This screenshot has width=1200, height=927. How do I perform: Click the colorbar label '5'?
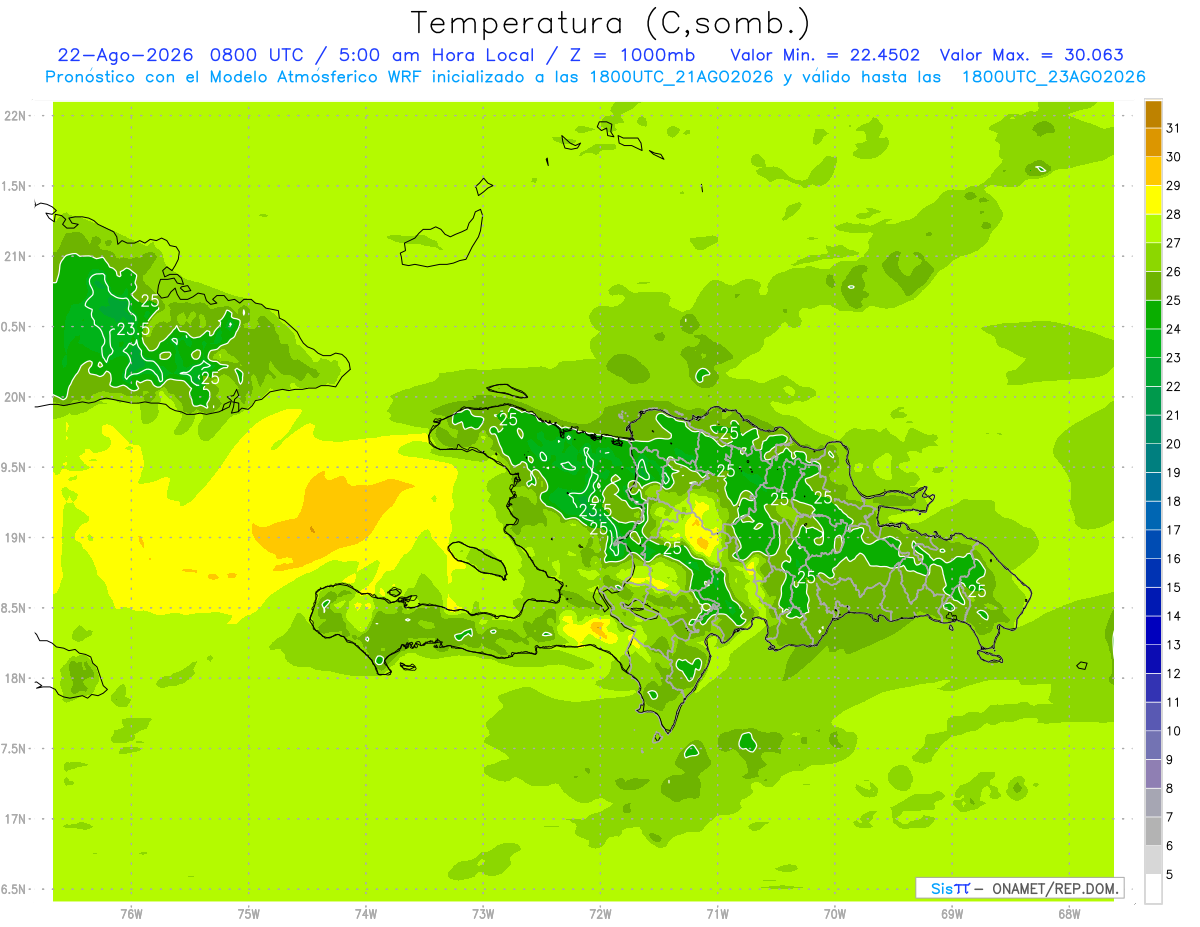coord(1170,874)
